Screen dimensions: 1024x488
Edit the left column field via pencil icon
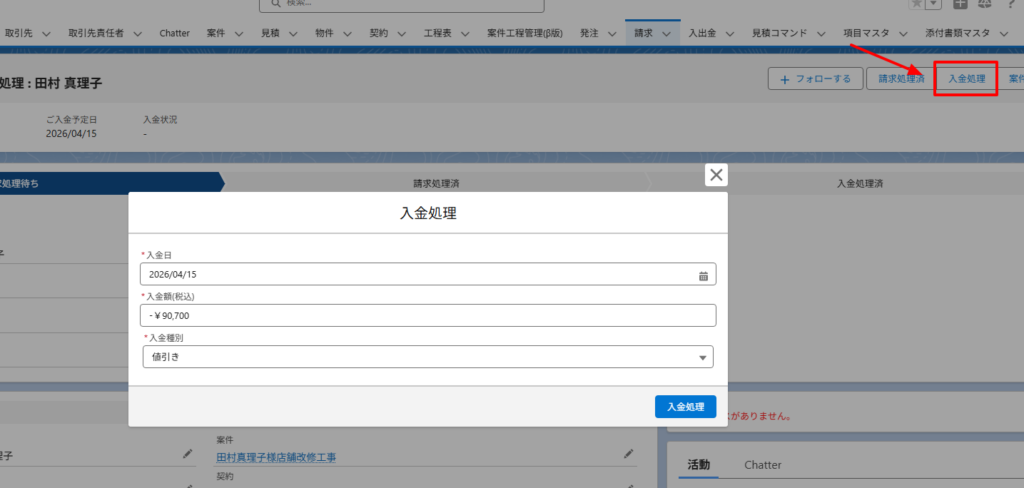click(x=188, y=454)
